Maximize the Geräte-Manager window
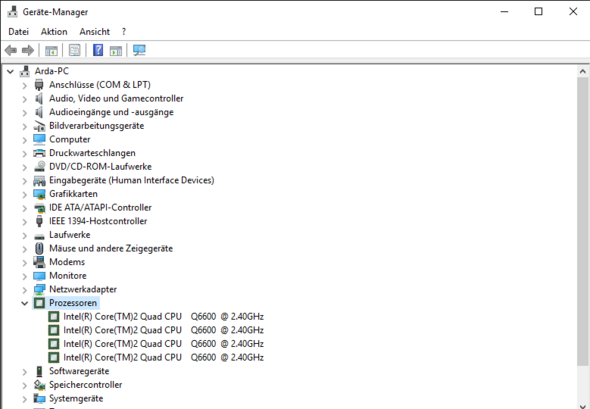 (538, 12)
